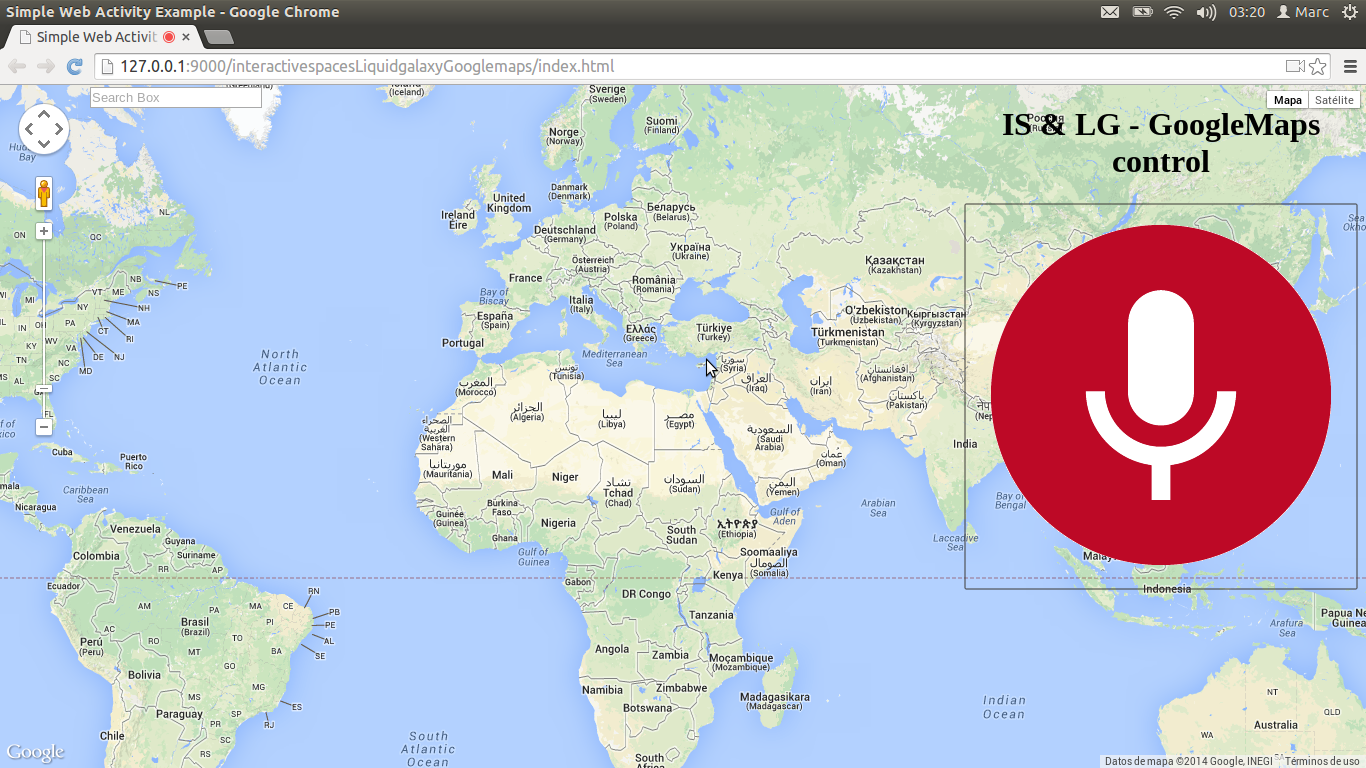
Task: Click the Australia label on the map
Action: pyautogui.click(x=1276, y=725)
